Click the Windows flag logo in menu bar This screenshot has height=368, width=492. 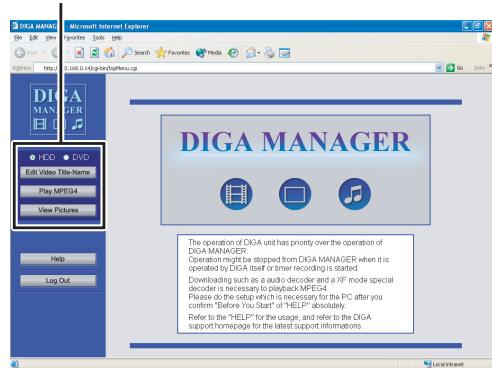click(486, 38)
